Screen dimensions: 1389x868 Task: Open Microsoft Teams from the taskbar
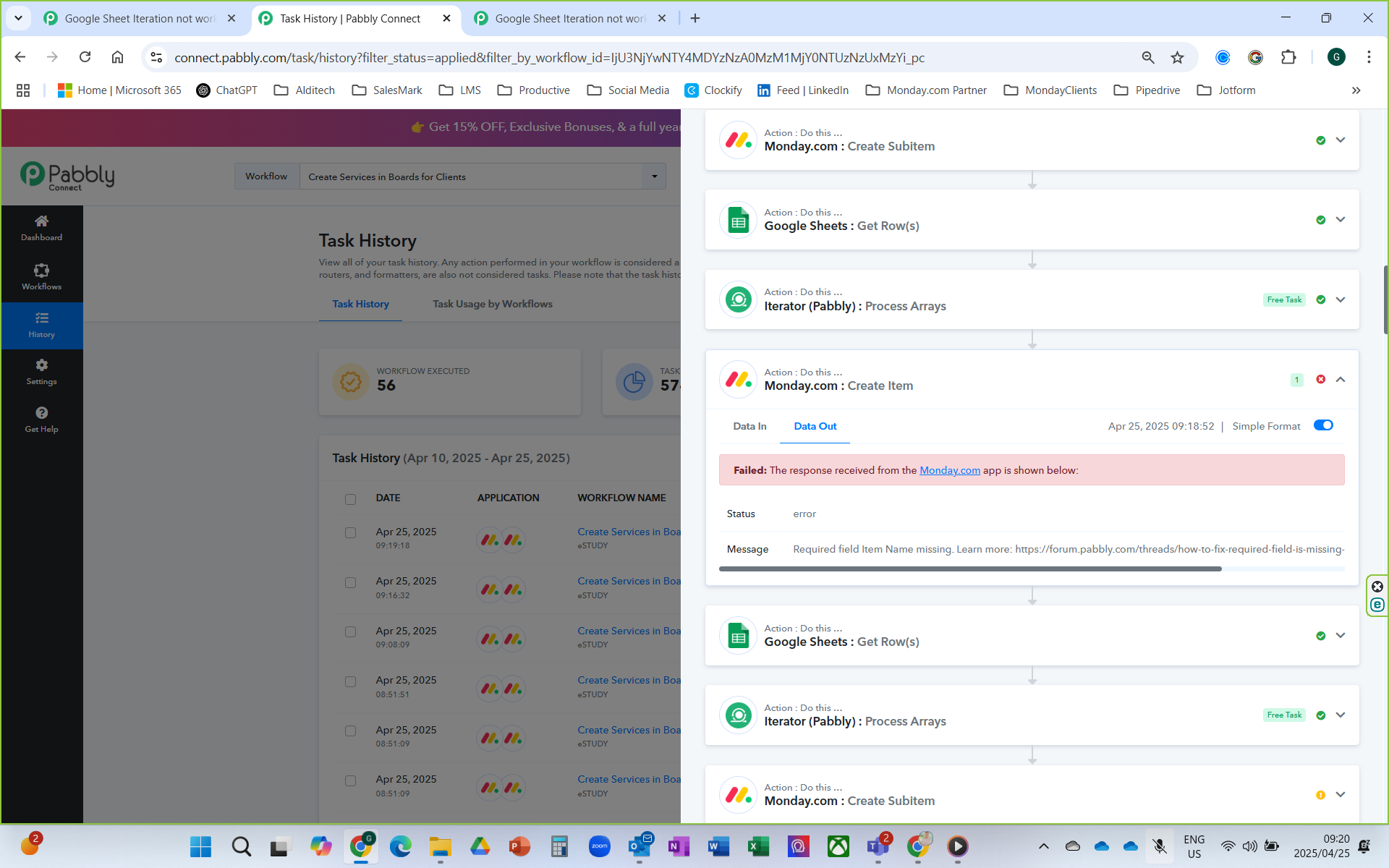tap(878, 846)
